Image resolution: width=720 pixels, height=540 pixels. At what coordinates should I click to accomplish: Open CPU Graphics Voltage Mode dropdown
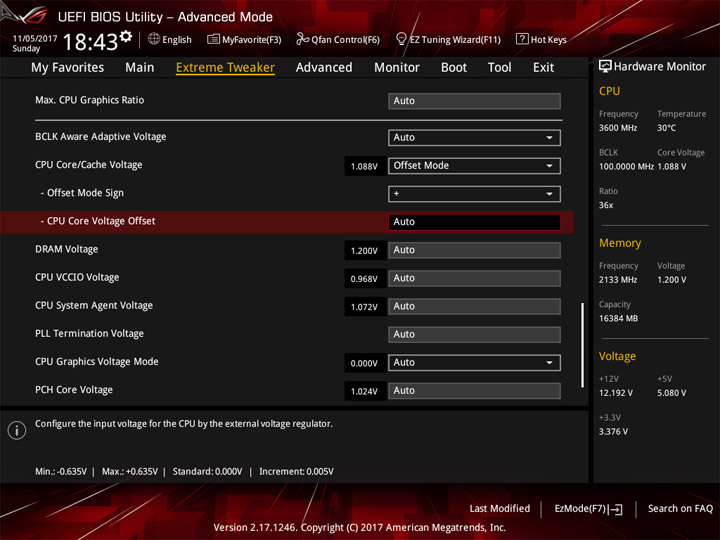pos(474,362)
